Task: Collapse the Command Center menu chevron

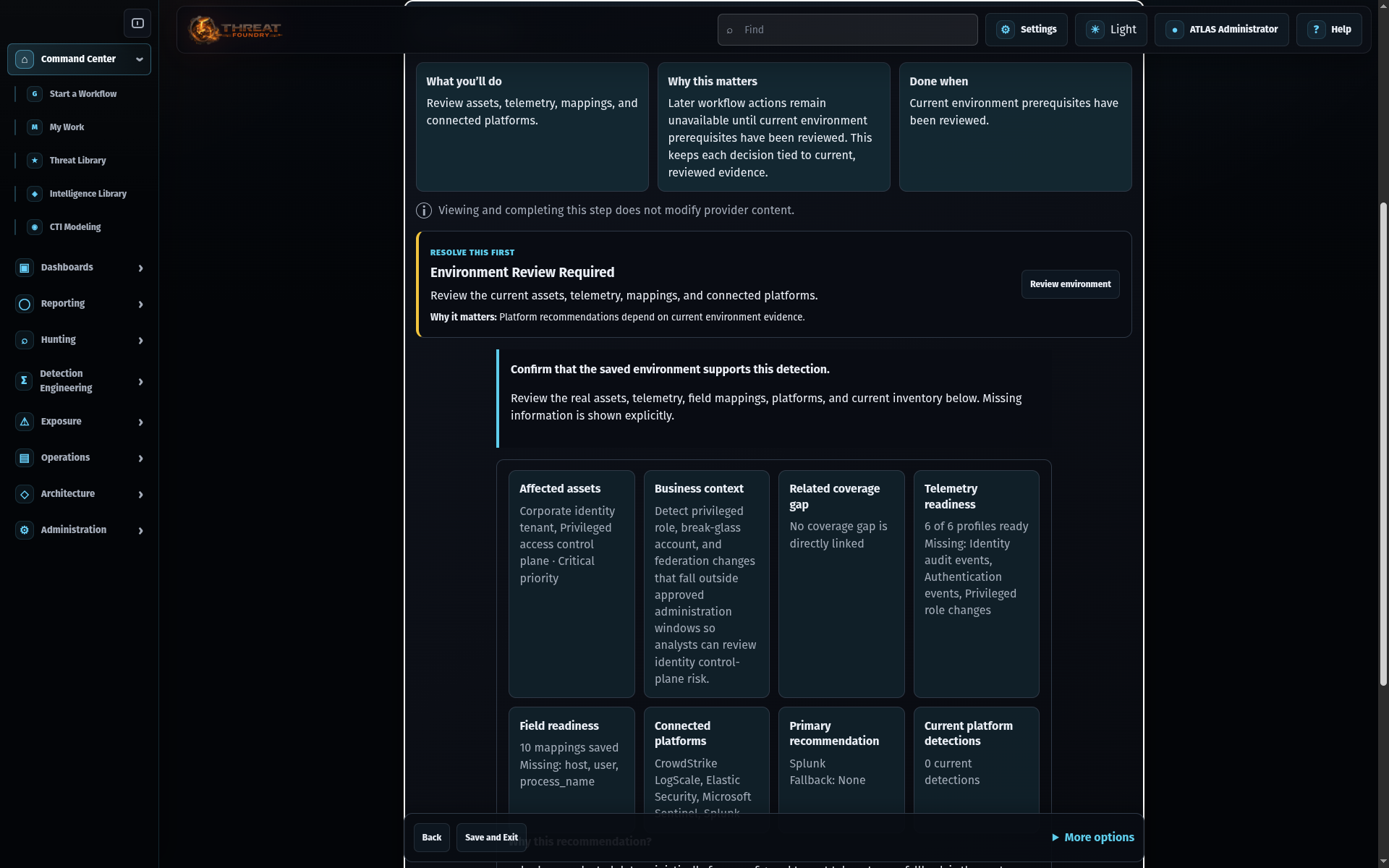Action: (x=140, y=59)
